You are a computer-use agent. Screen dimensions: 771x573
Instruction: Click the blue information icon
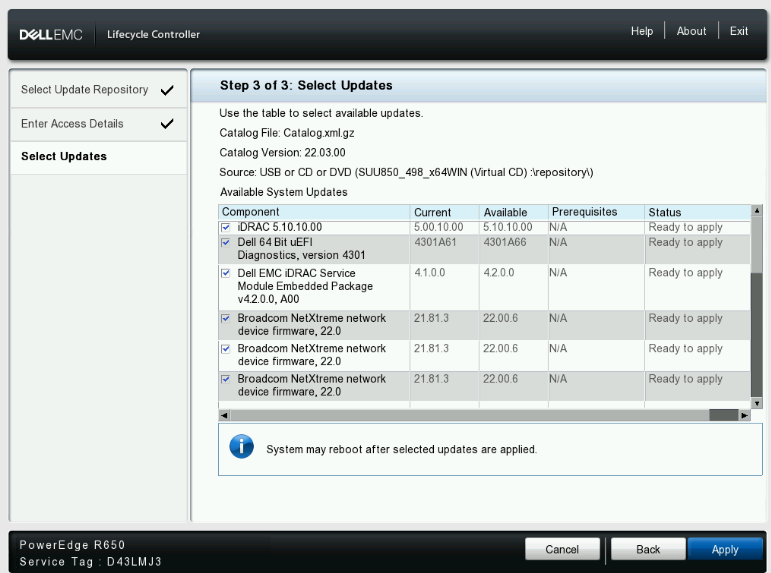(x=241, y=447)
